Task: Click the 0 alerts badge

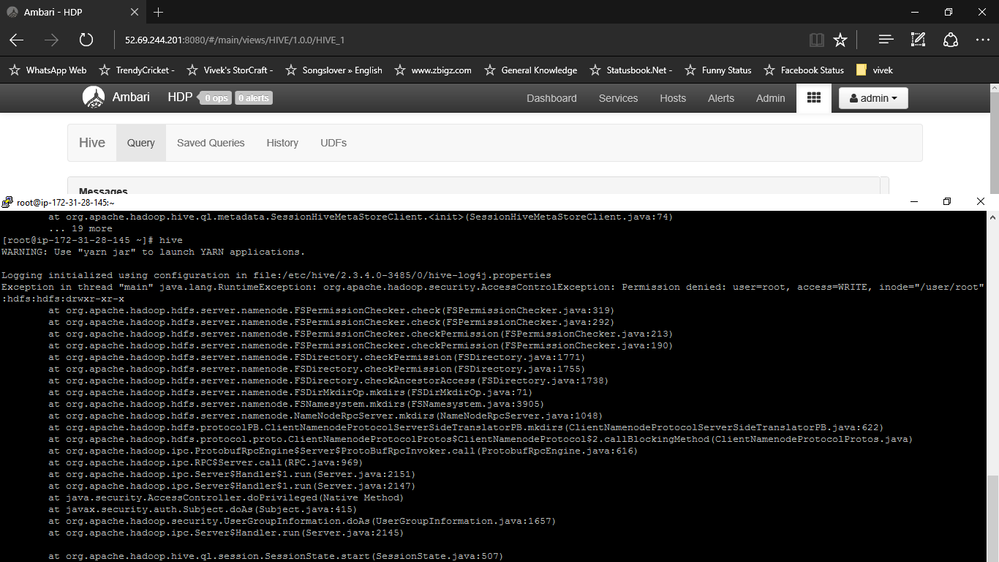Action: (x=254, y=98)
